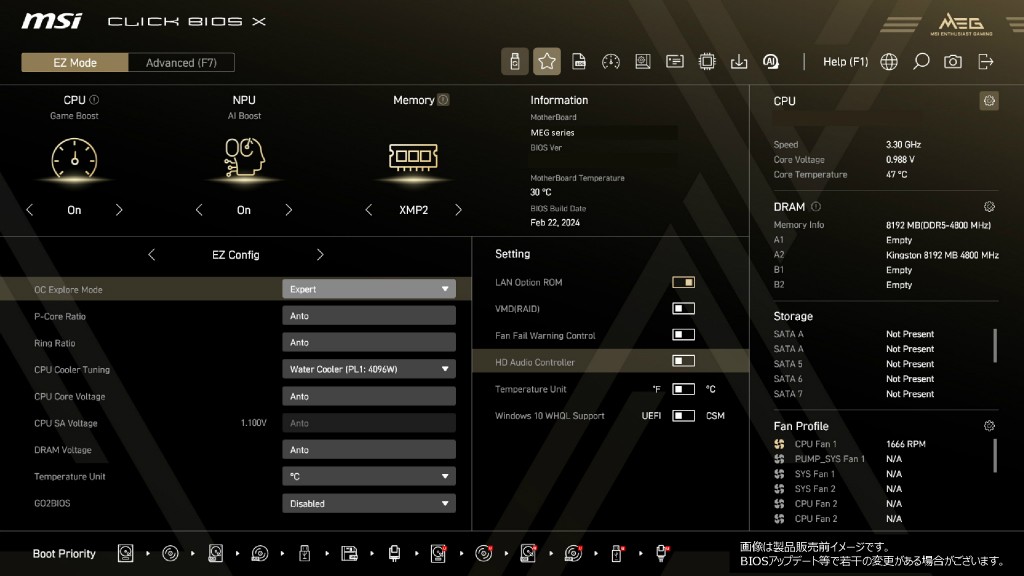Click right arrow of CPU Game Boost
This screenshot has height=576, width=1024.
(x=119, y=210)
